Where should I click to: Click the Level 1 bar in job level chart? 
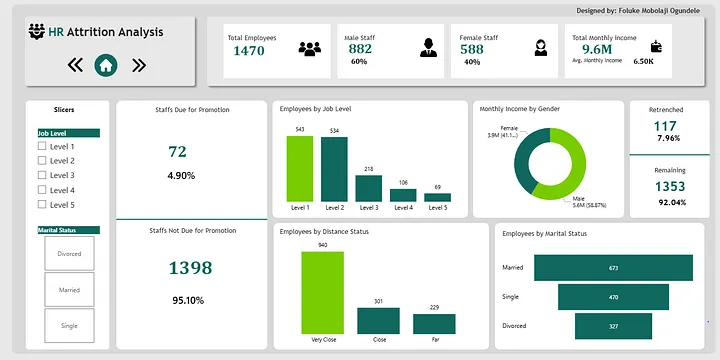[300, 169]
